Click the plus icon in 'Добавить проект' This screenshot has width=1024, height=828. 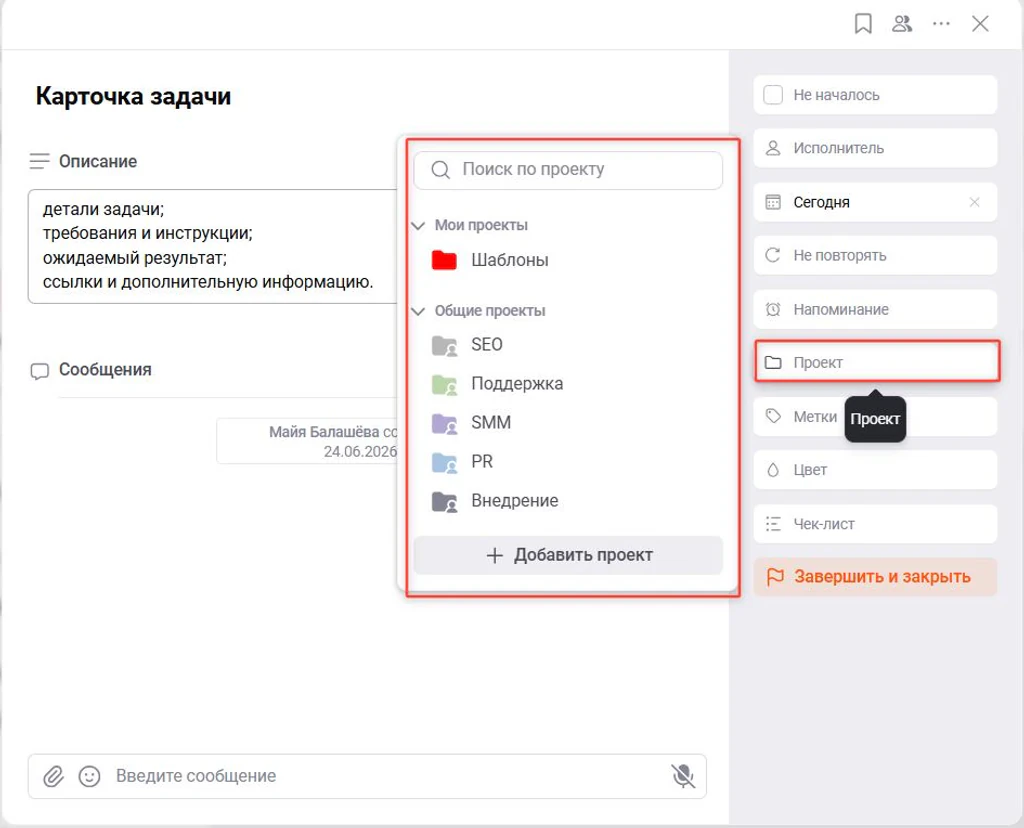[x=495, y=556]
